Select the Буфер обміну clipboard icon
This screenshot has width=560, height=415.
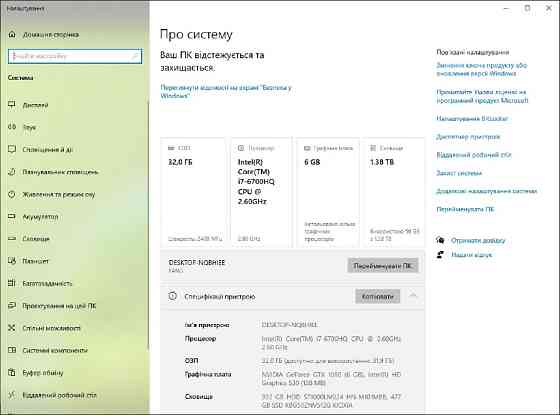pos(12,372)
